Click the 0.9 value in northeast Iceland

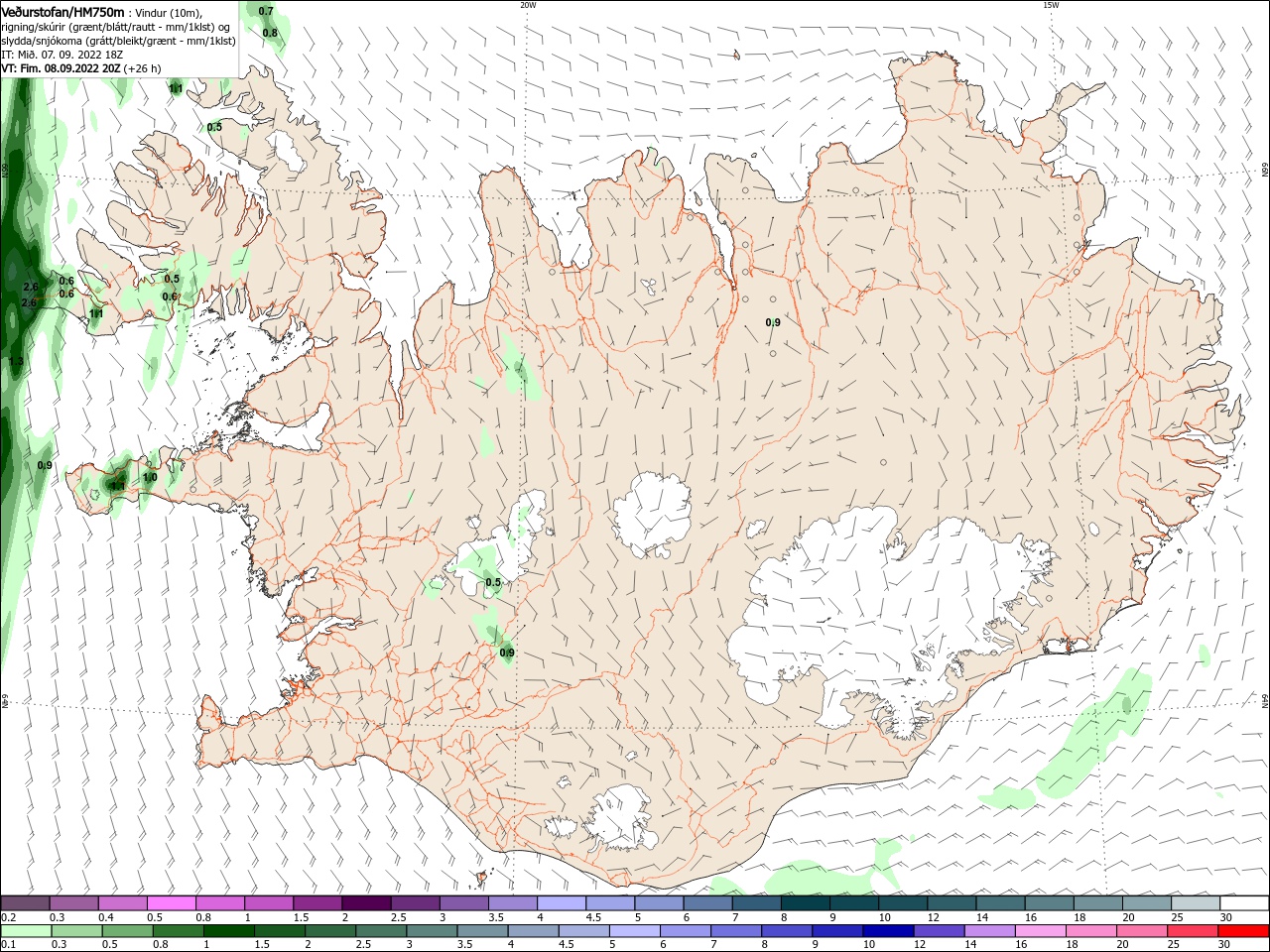[773, 322]
